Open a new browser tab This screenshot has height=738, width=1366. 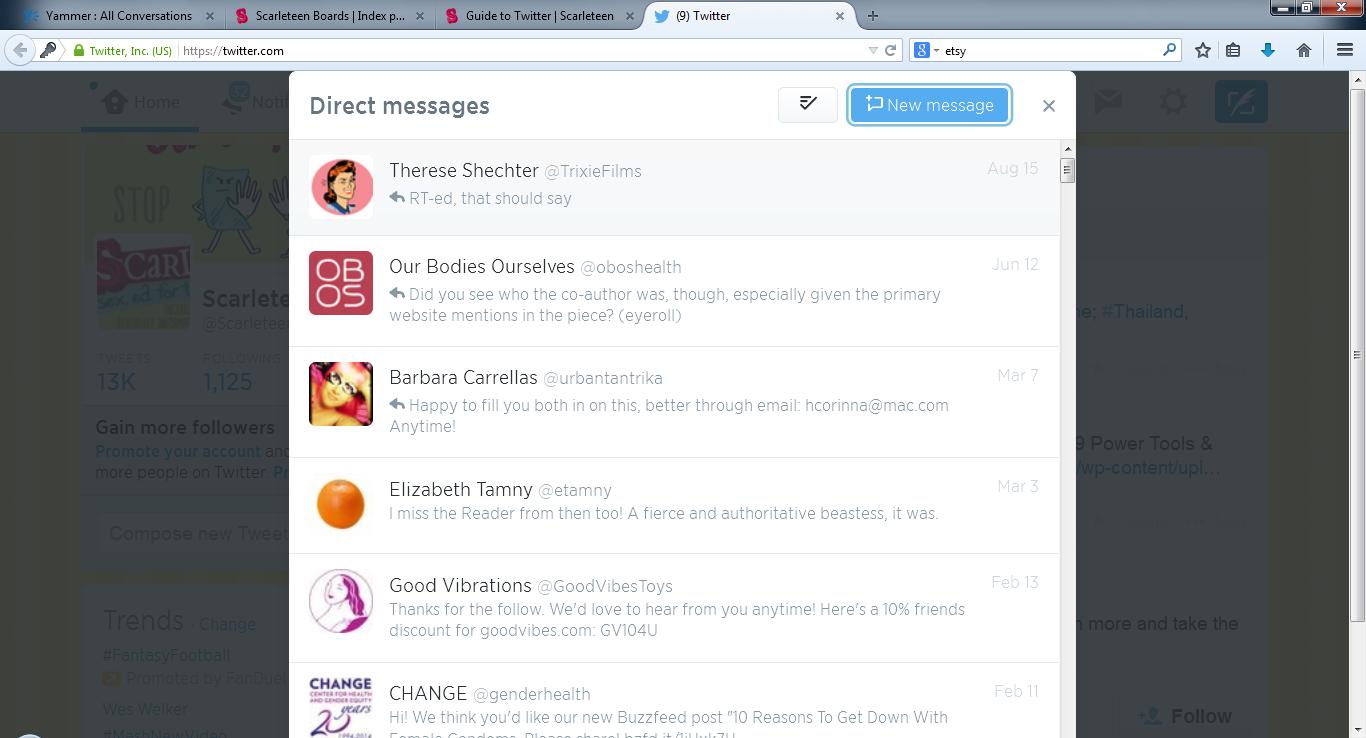[x=873, y=16]
